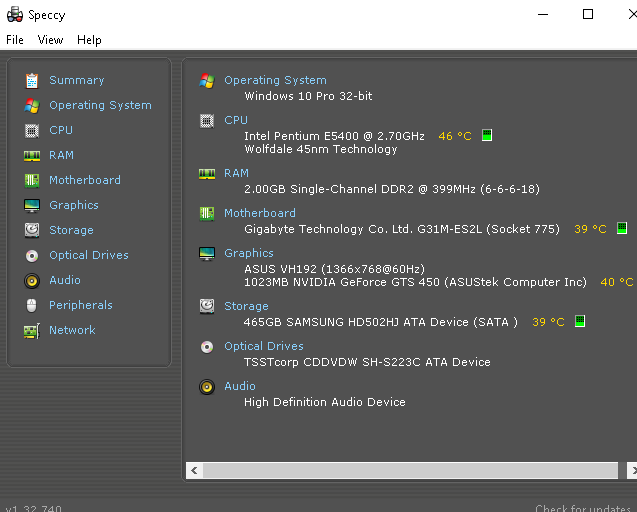Click the Audio speaker icon in sidebar

32,281
